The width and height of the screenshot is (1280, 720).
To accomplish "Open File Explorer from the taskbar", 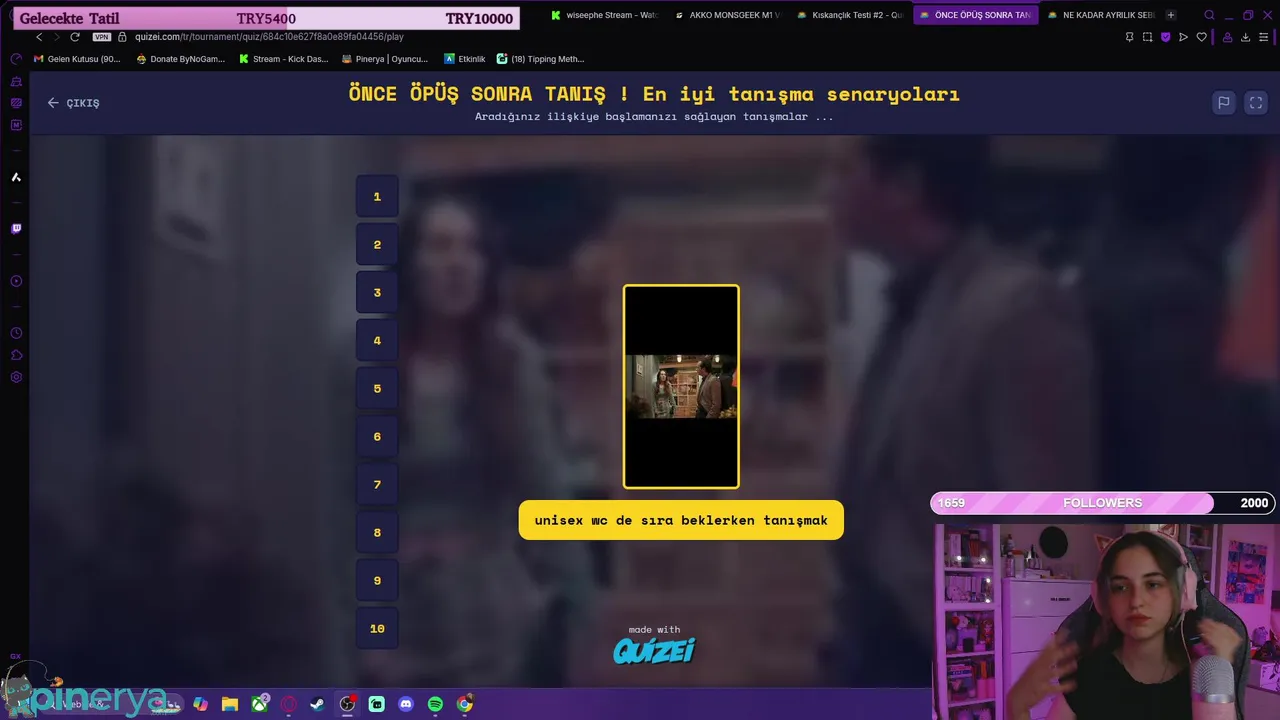I will 229,704.
